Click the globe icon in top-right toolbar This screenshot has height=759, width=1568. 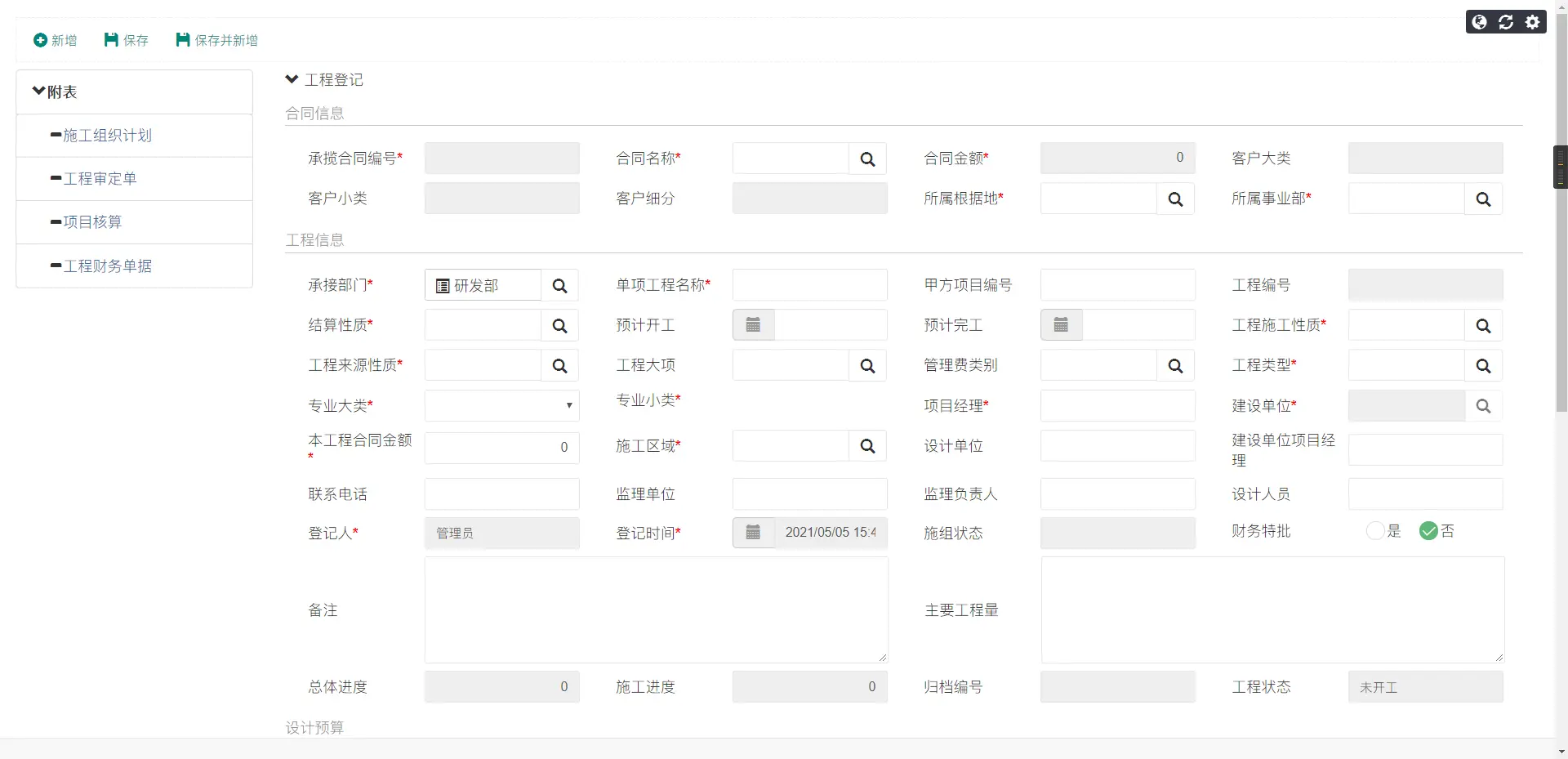pyautogui.click(x=1479, y=22)
